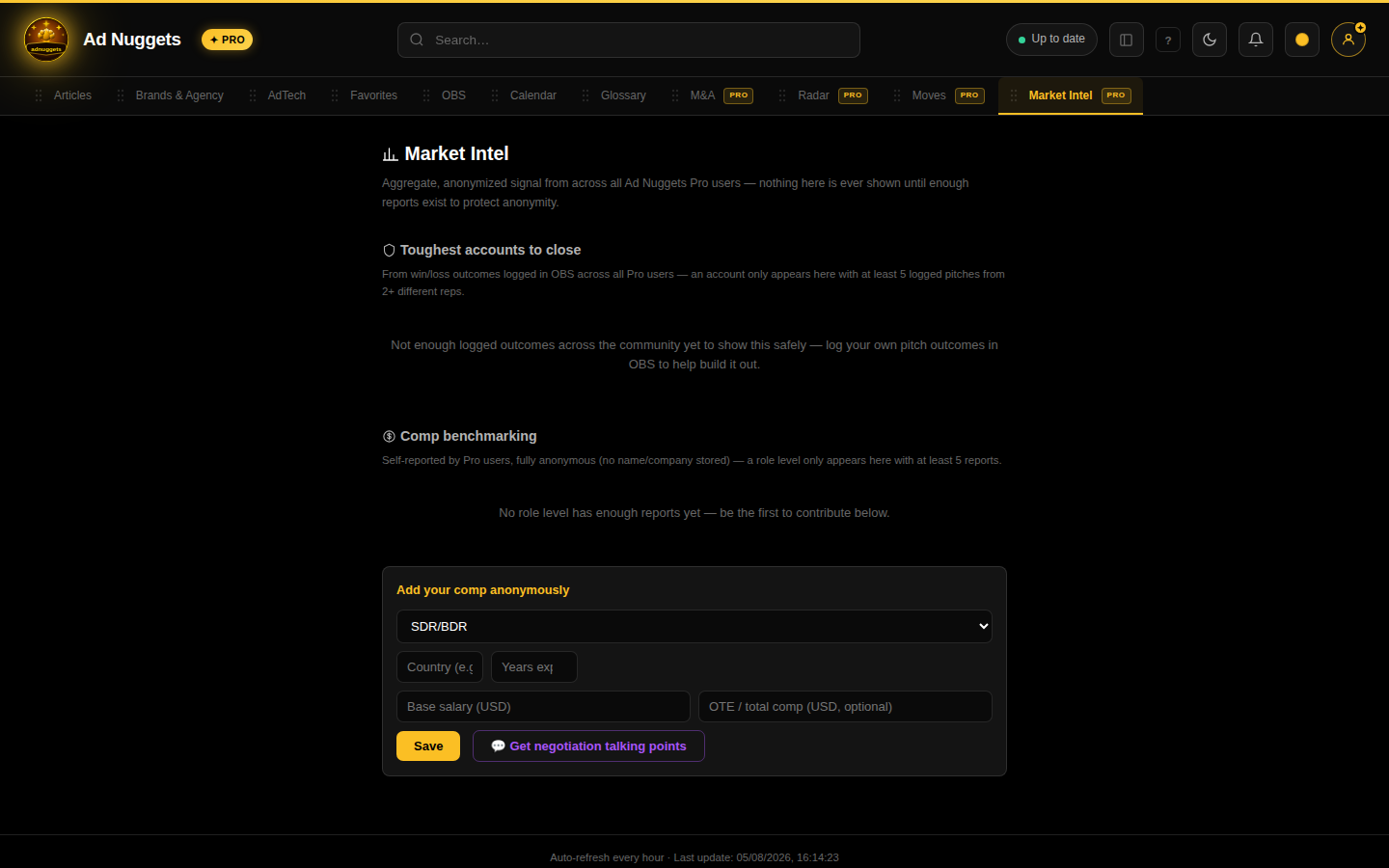Click drag handle dots beside M&A
Viewport: 1389px width, 868px height.
(x=675, y=95)
